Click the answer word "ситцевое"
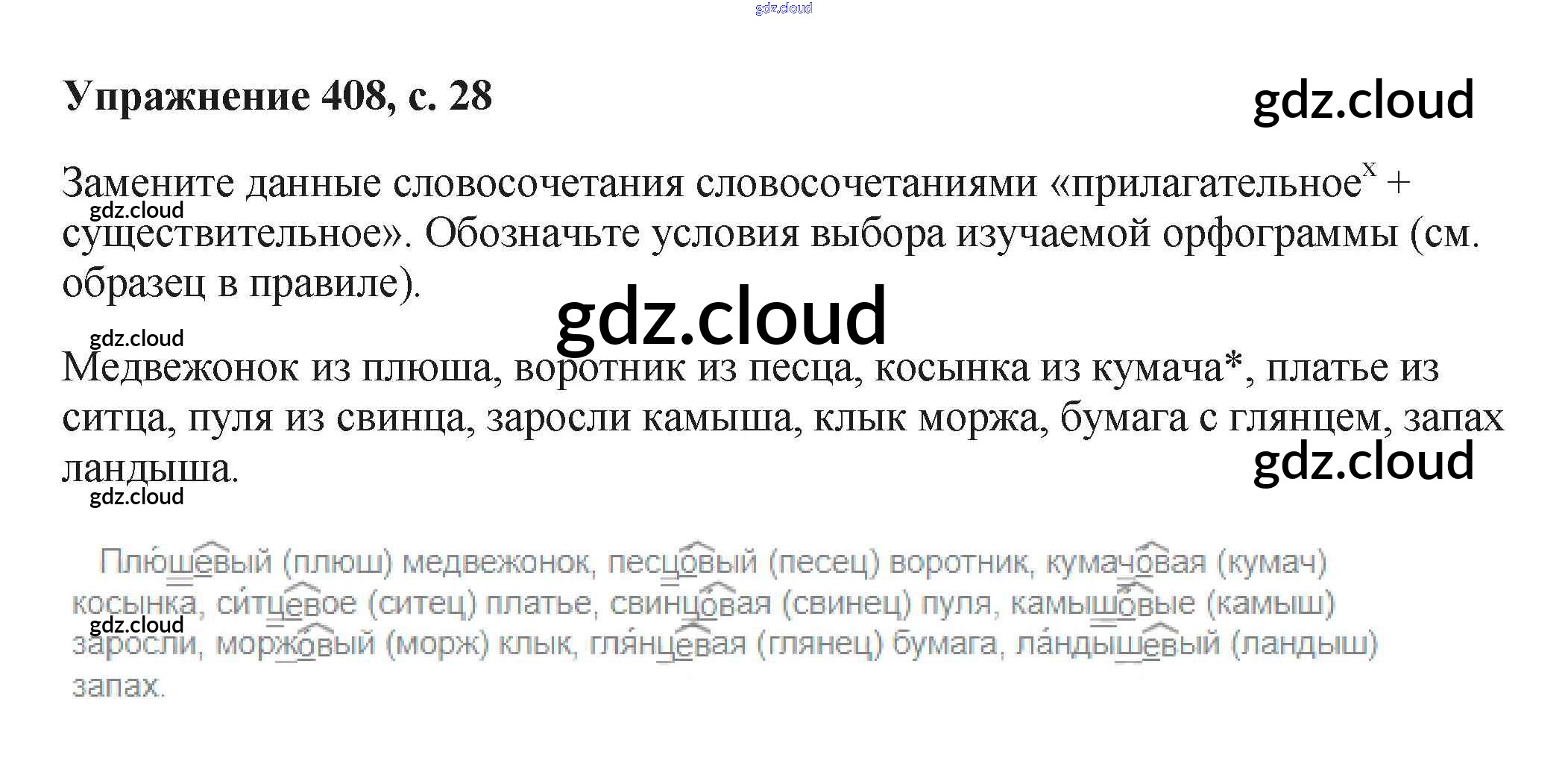This screenshot has height=781, width=1568. [x=286, y=603]
